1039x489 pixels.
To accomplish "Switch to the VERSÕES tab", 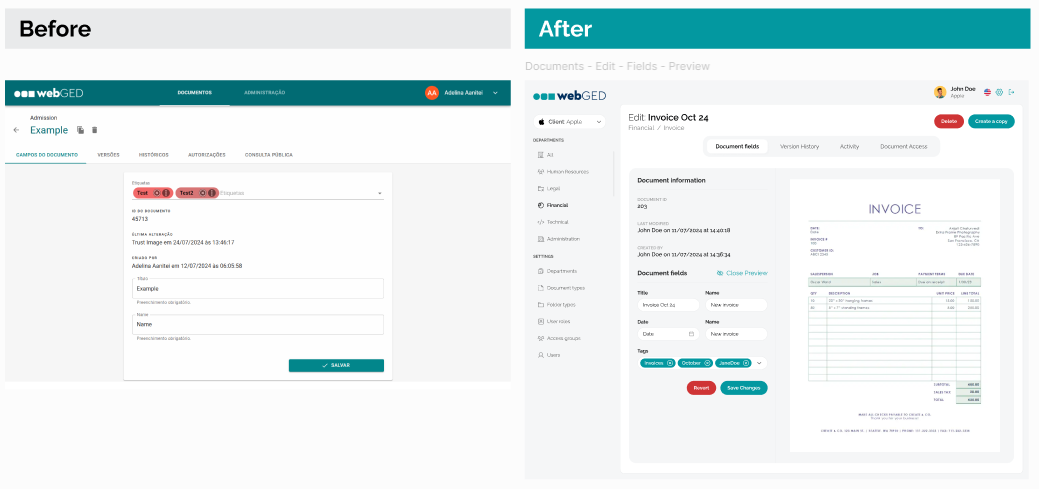I will pyautogui.click(x=108, y=155).
